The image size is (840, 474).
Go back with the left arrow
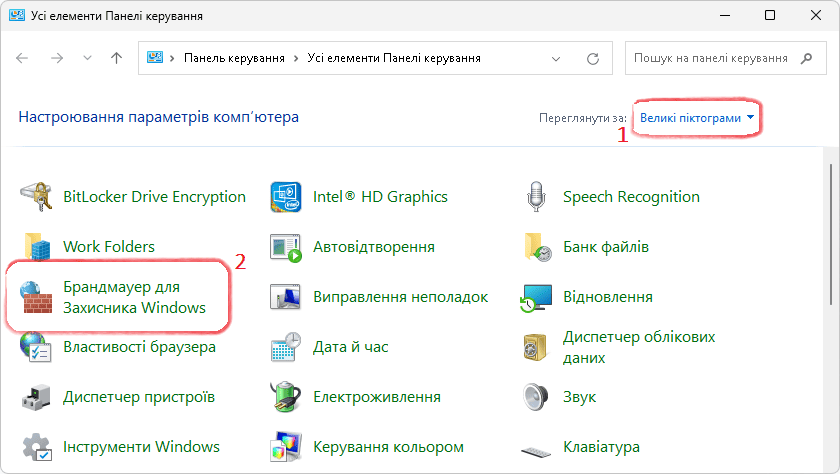(22, 58)
